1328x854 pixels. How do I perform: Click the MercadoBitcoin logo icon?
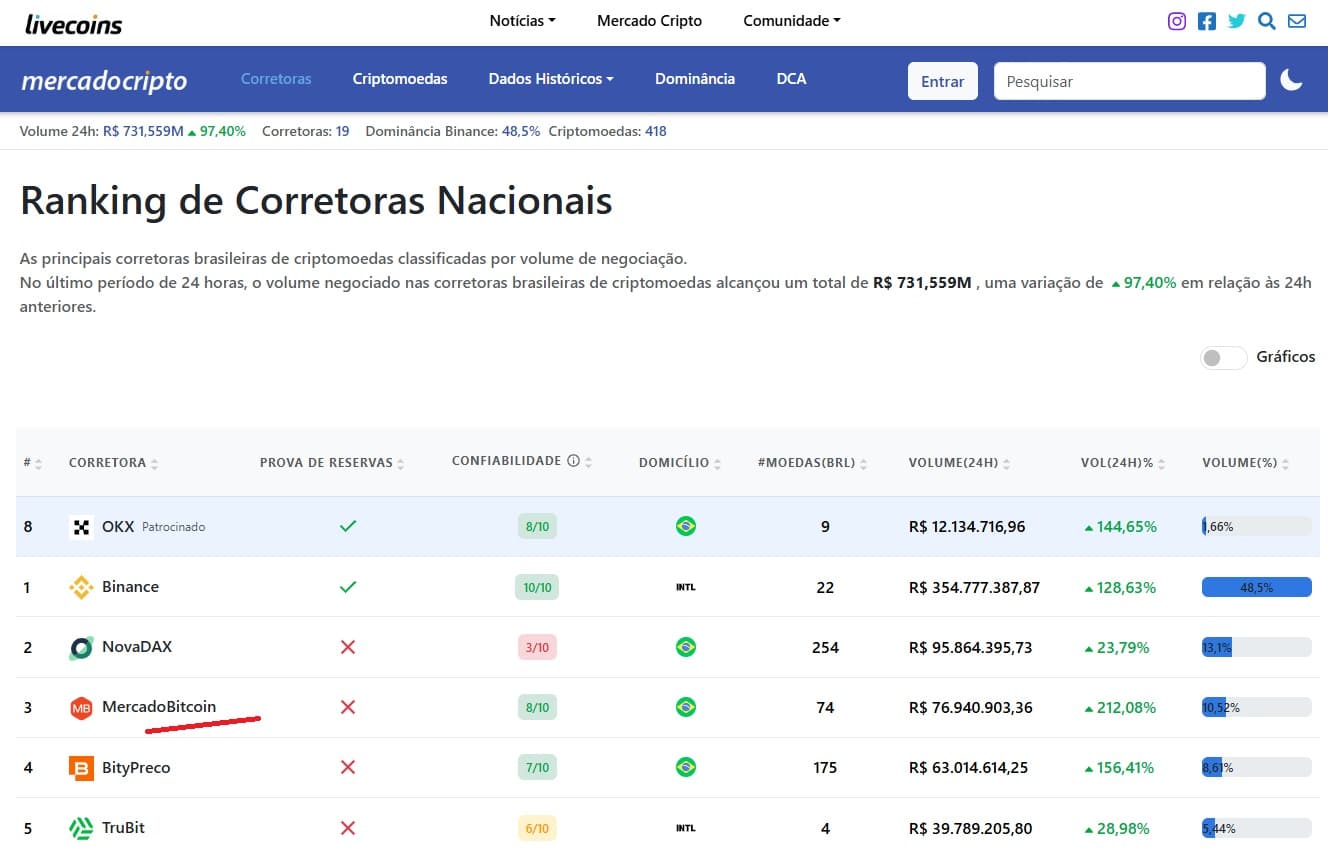[x=81, y=707]
